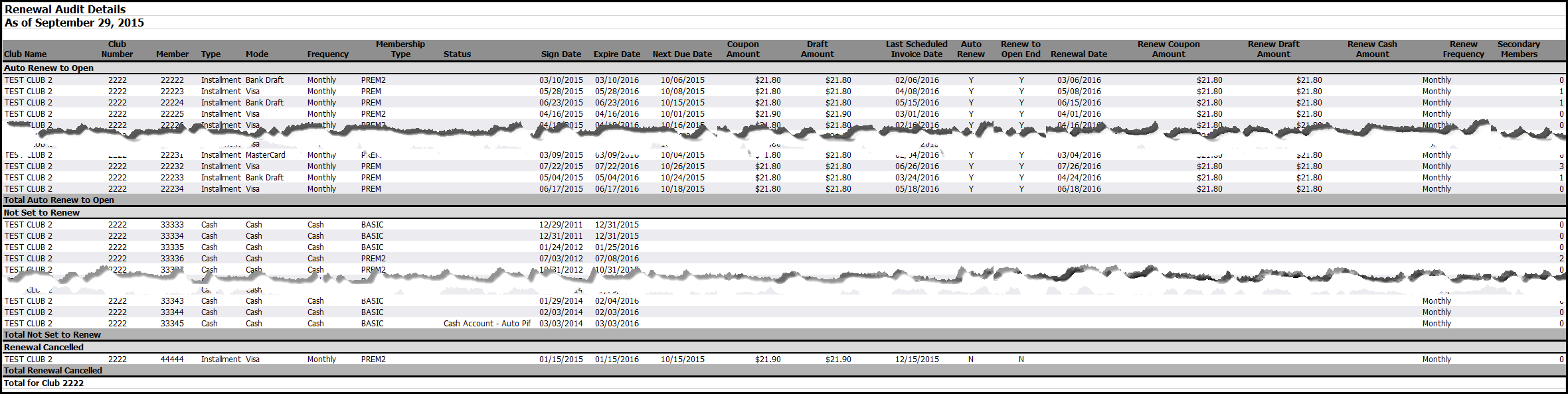Image resolution: width=1568 pixels, height=394 pixels.
Task: Click the Cash Account - Auto Pif status
Action: click(487, 324)
